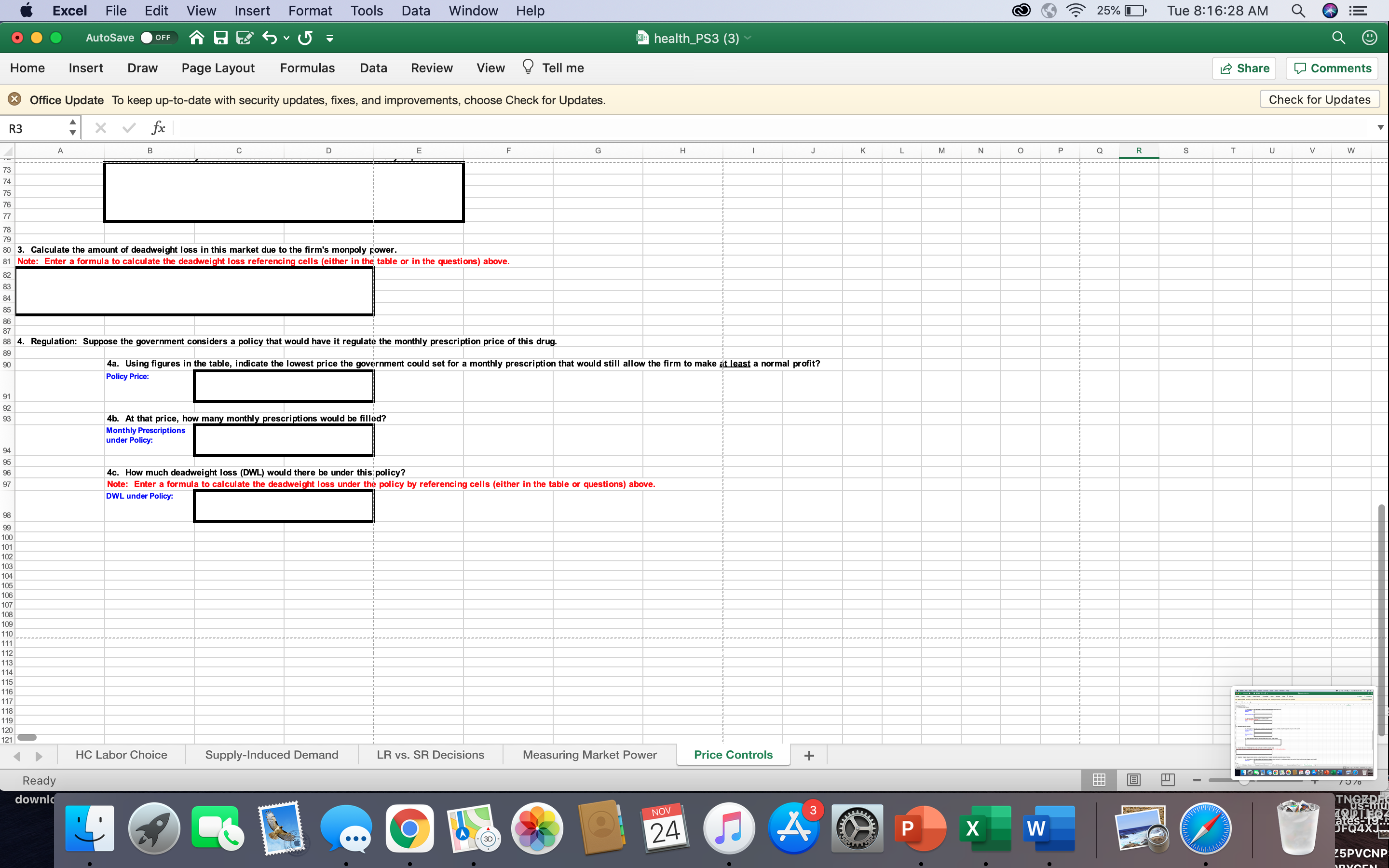Expand the health_PS3 filename dropdown
This screenshot has width=1389, height=868.
[x=747, y=38]
